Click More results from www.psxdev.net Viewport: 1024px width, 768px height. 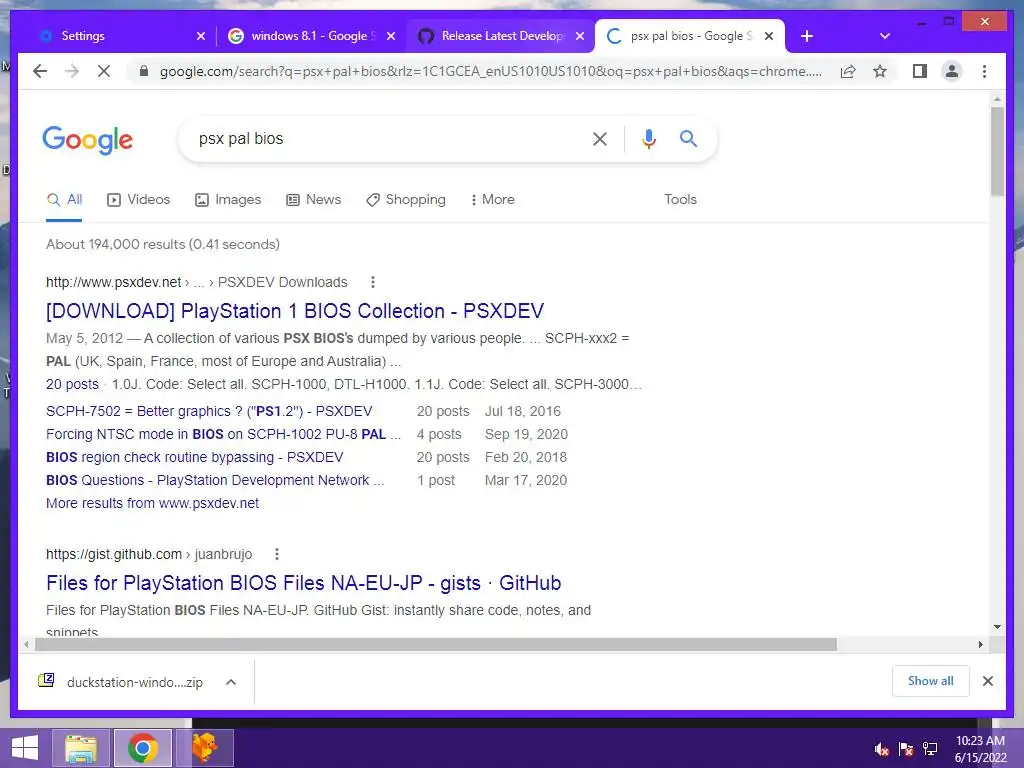tap(152, 503)
